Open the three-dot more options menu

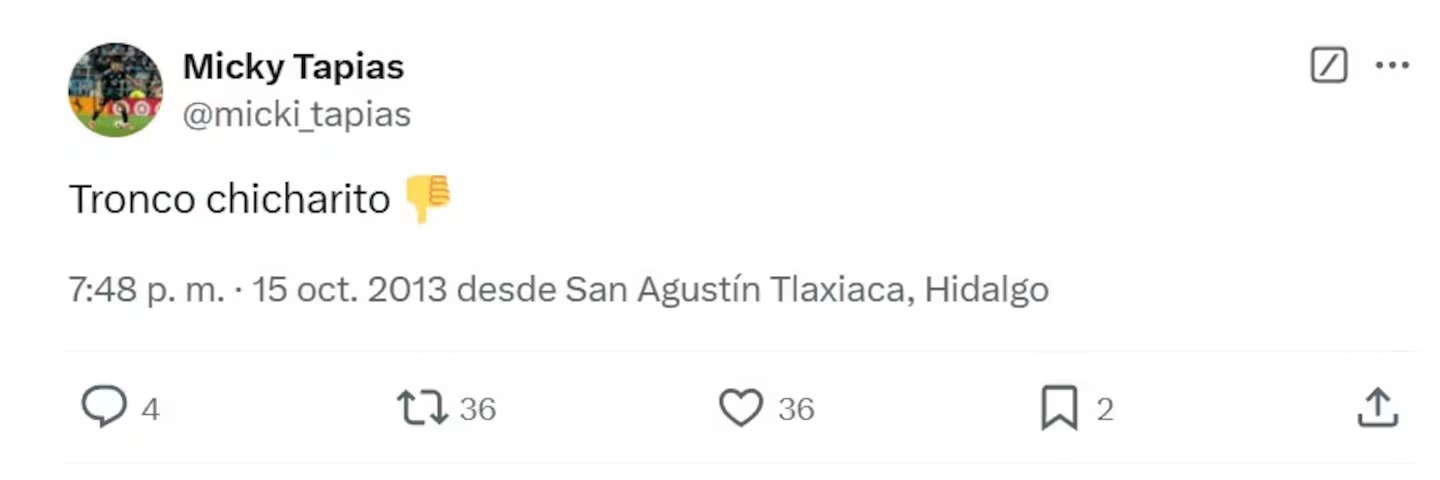[1392, 66]
